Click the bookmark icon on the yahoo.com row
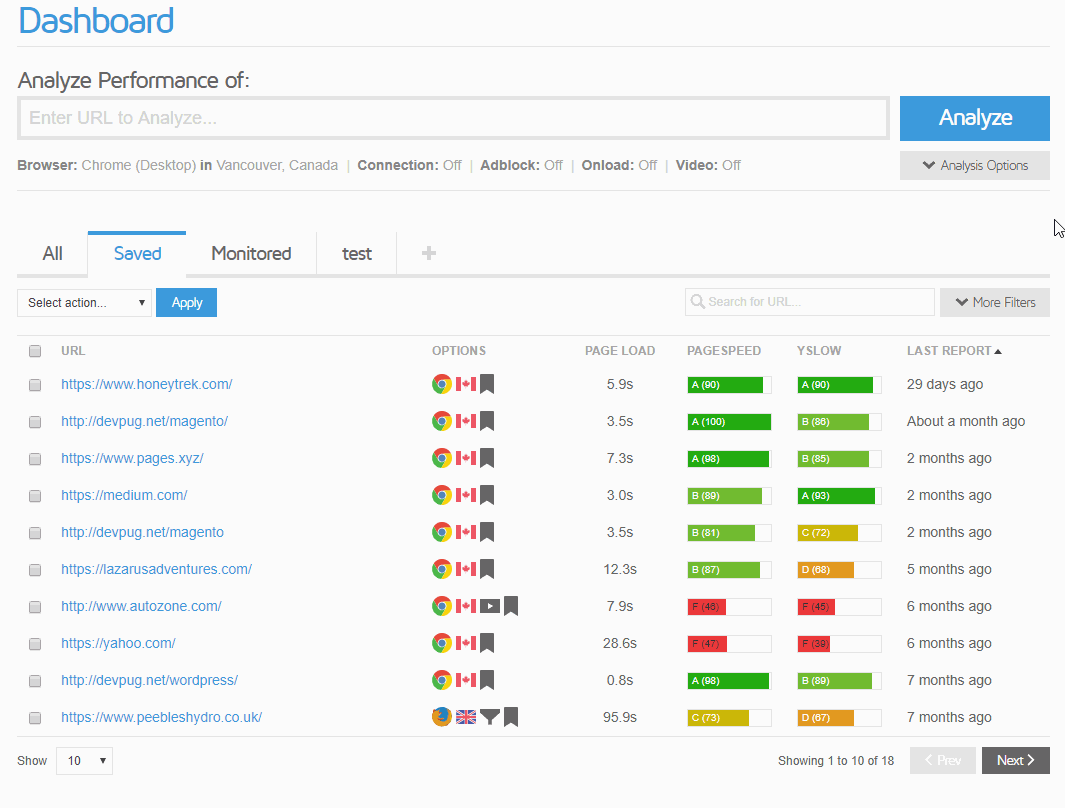The height and width of the screenshot is (808, 1065). pos(486,643)
